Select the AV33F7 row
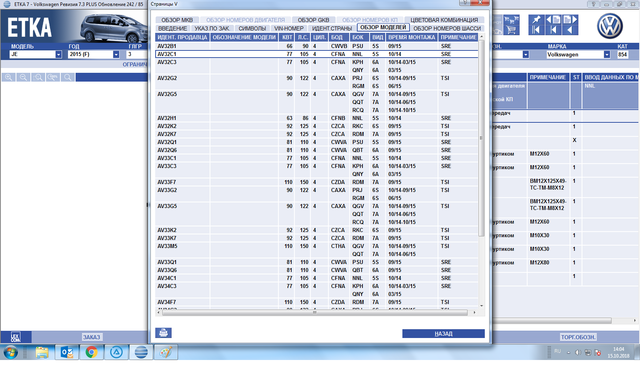Screen dimensions: 640x366 tap(317, 182)
